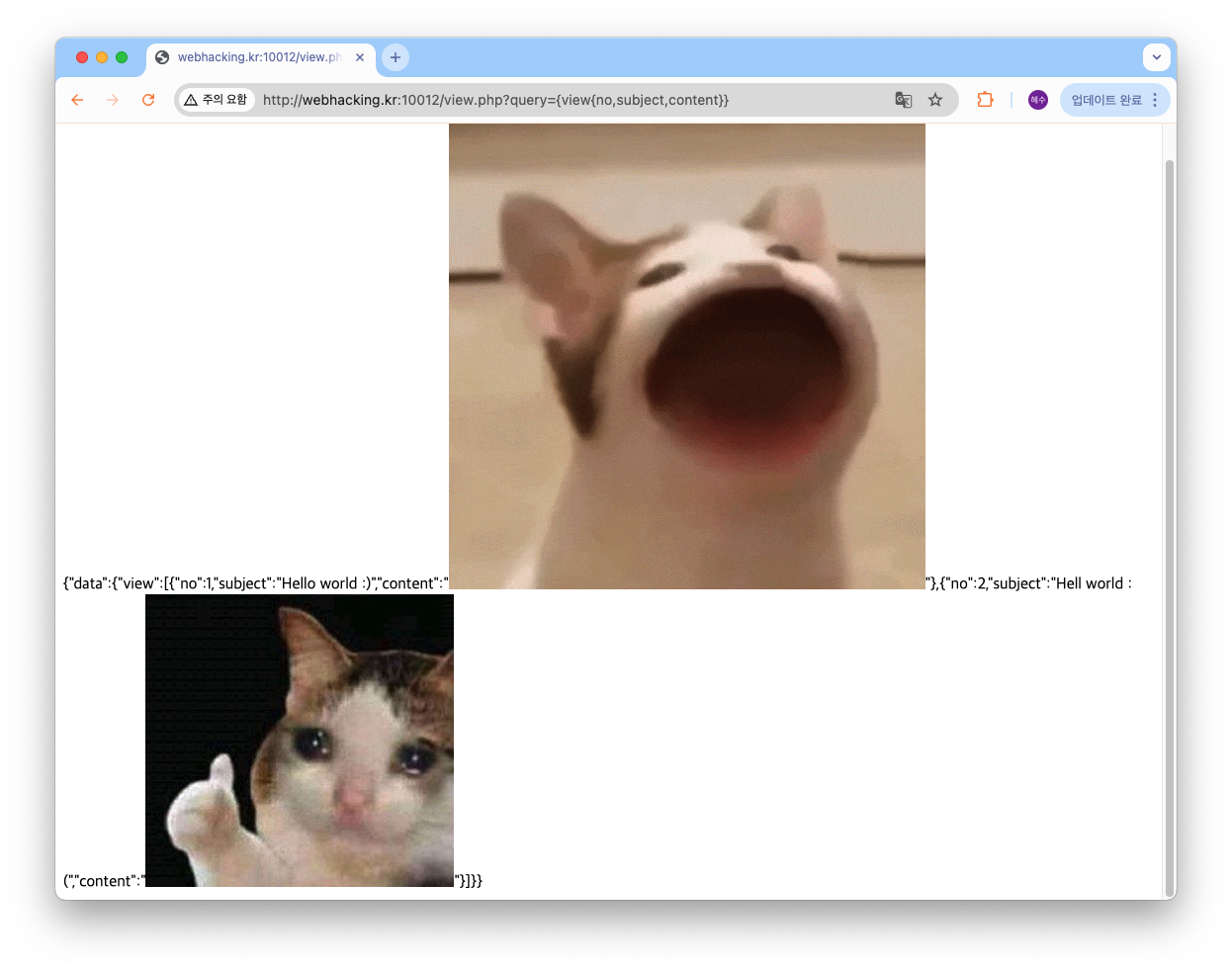Click the yellow minimize window button
This screenshot has width=1232, height=973.
102,57
